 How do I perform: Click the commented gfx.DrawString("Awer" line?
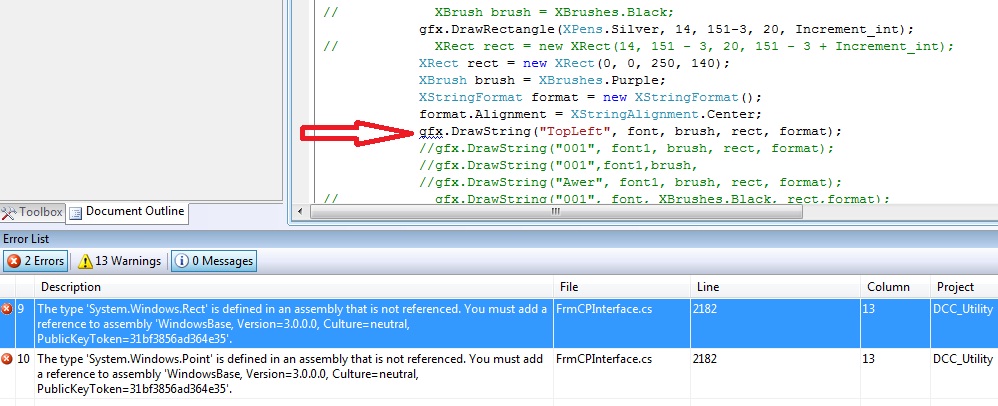click(x=630, y=183)
